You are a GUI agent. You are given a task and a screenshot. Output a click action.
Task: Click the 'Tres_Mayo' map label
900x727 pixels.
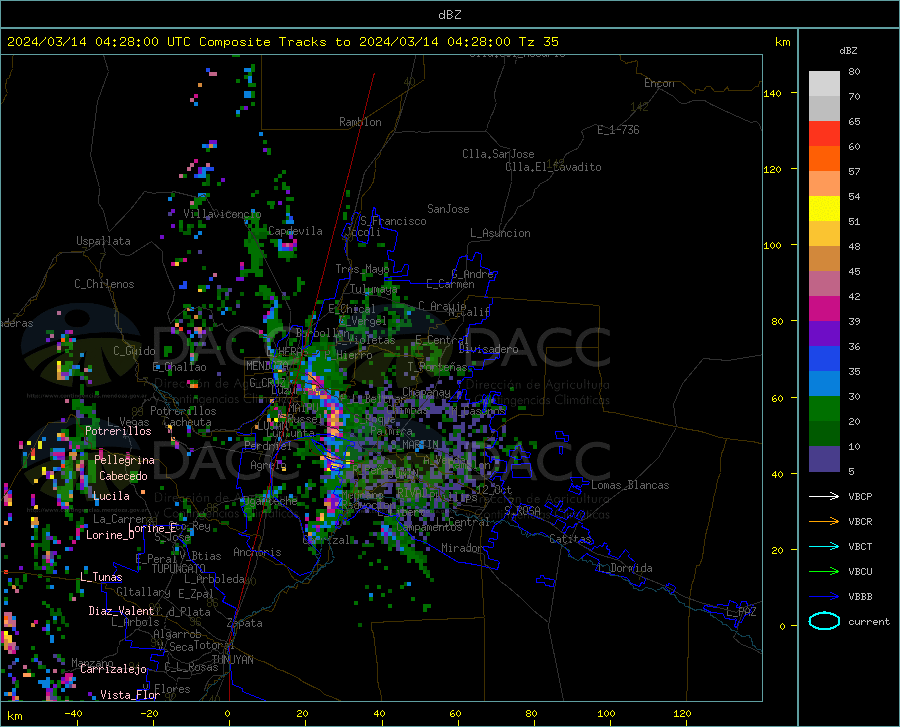click(362, 269)
